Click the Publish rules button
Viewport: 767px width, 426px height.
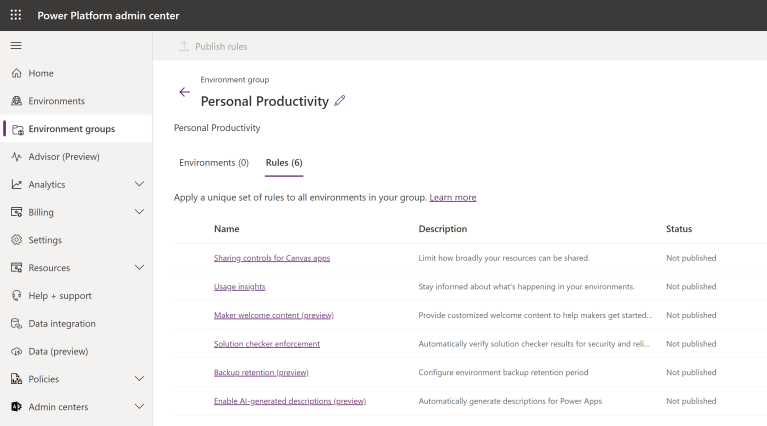[x=213, y=46]
